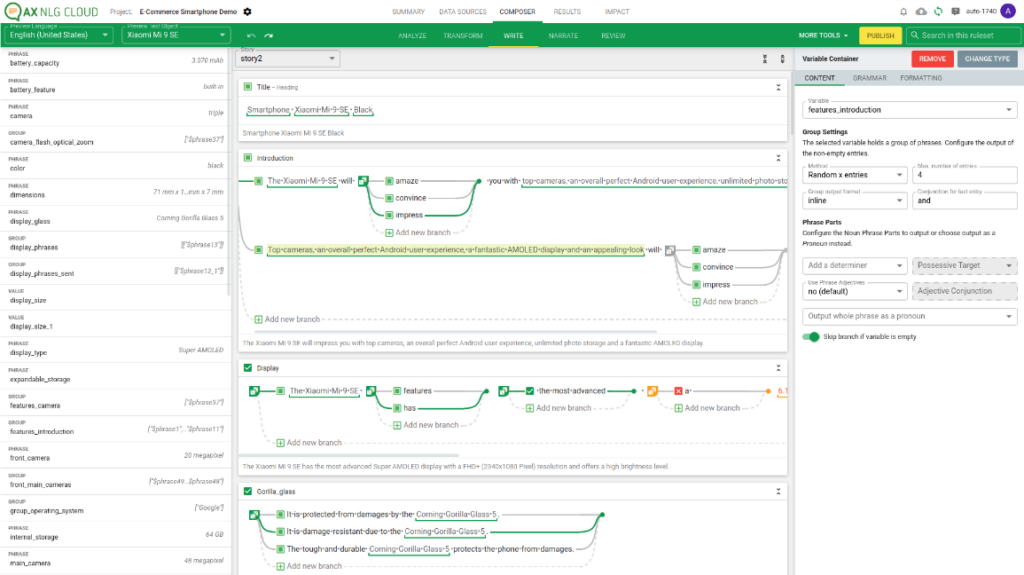
Task: Add new branch at bottom of Introduction
Action: [x=287, y=320]
